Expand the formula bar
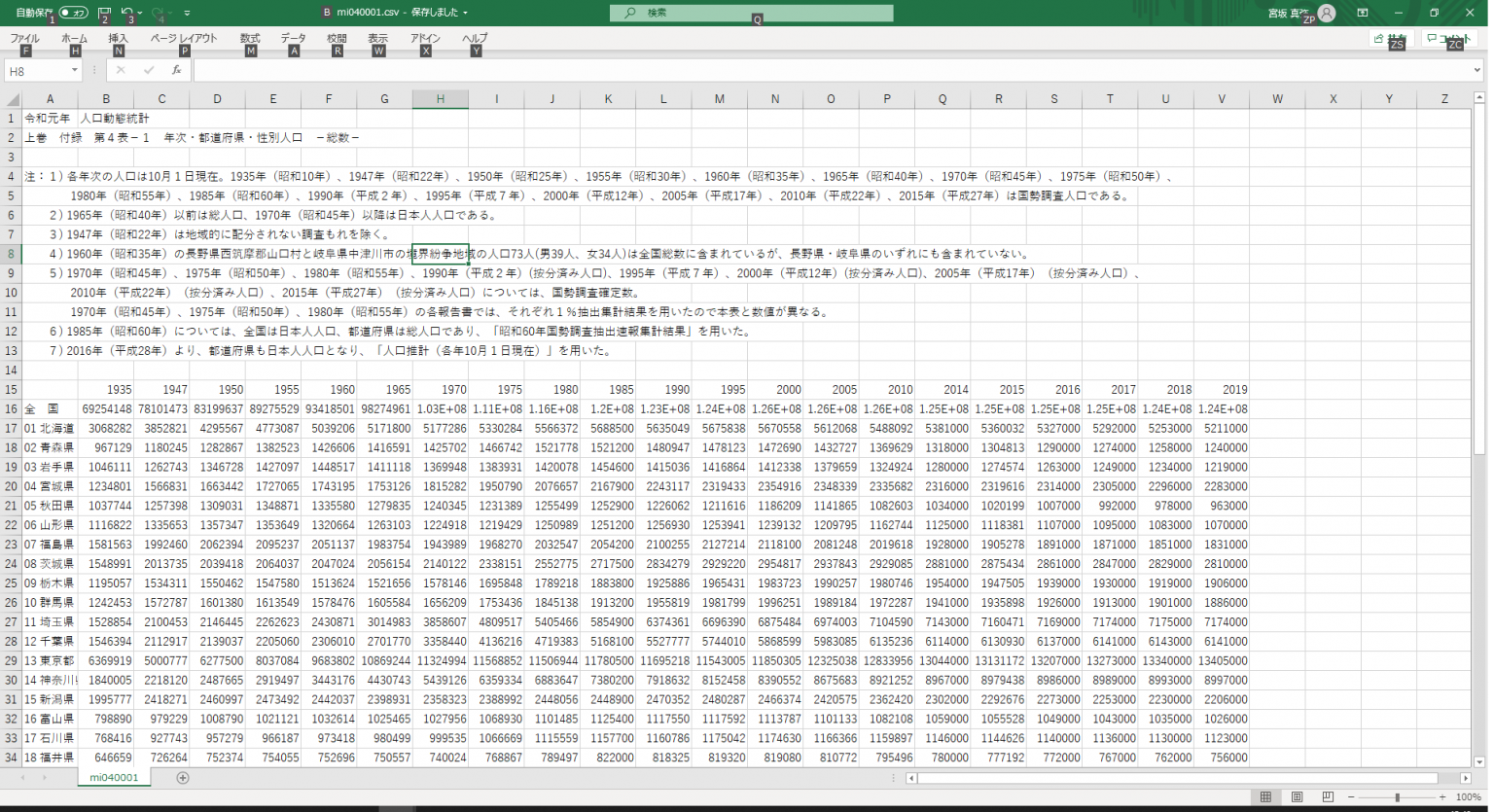Image resolution: width=1494 pixels, height=812 pixels. click(1476, 71)
